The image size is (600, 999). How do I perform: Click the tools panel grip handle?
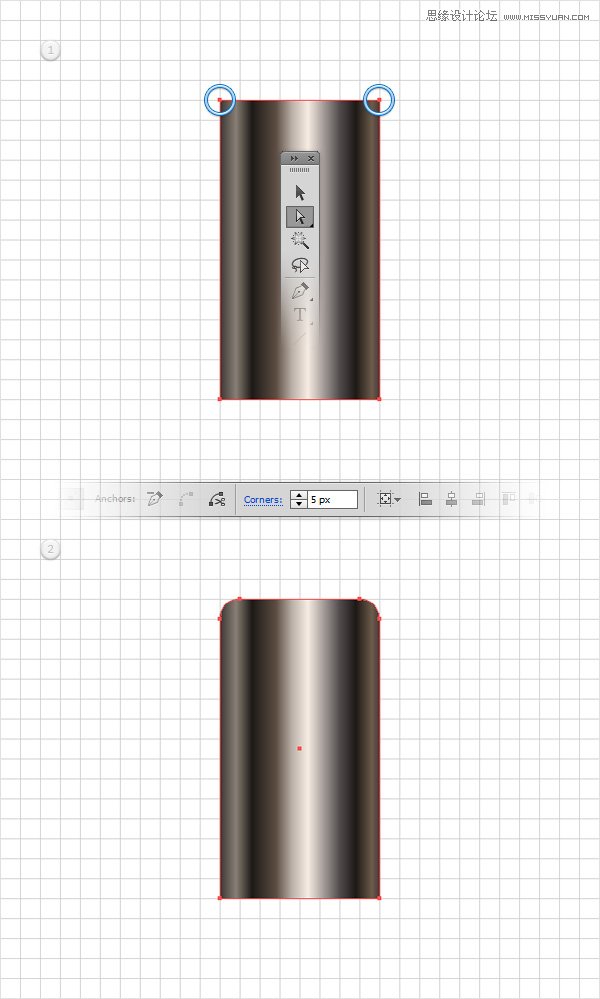299,171
